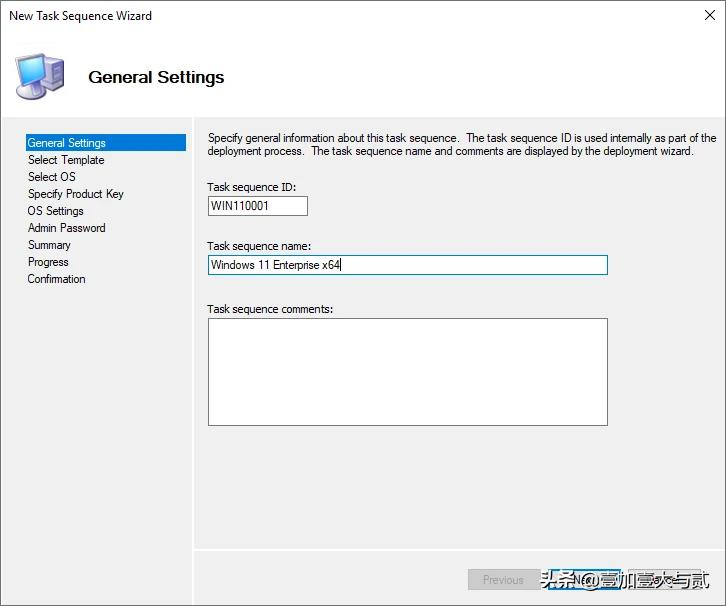Click inside the Task sequence name field

[407, 265]
